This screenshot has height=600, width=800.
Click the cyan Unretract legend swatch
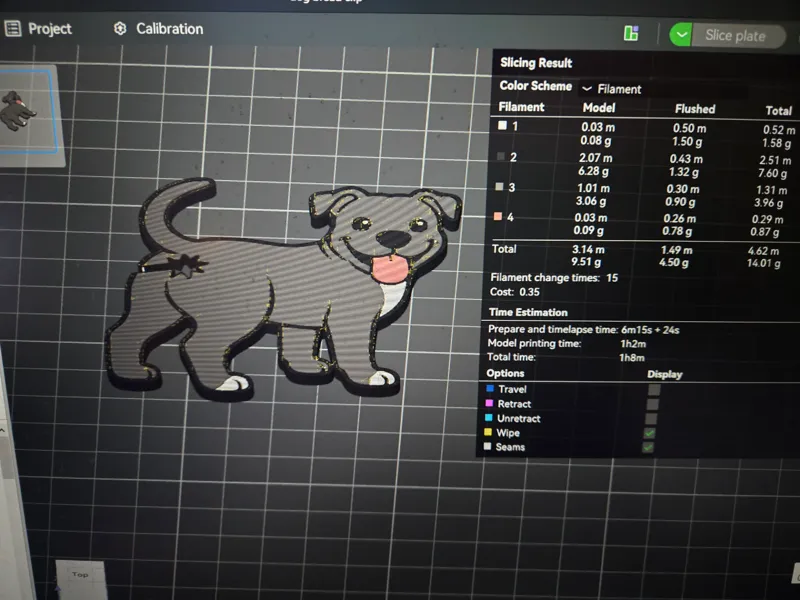point(489,417)
